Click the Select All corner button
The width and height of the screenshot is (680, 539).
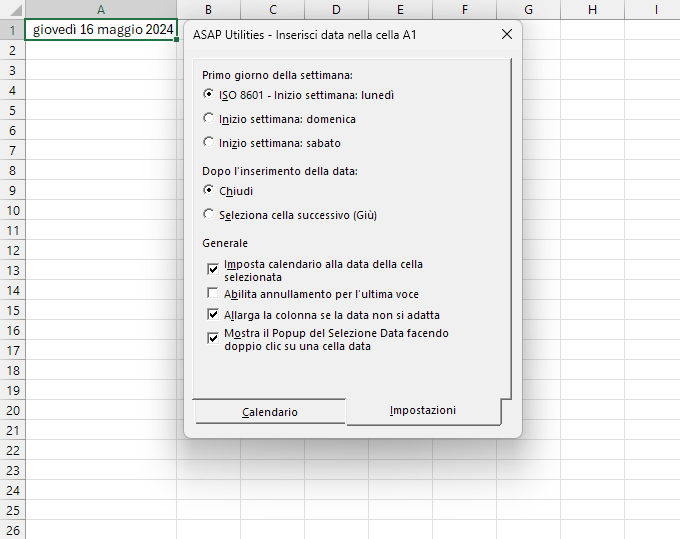click(13, 10)
